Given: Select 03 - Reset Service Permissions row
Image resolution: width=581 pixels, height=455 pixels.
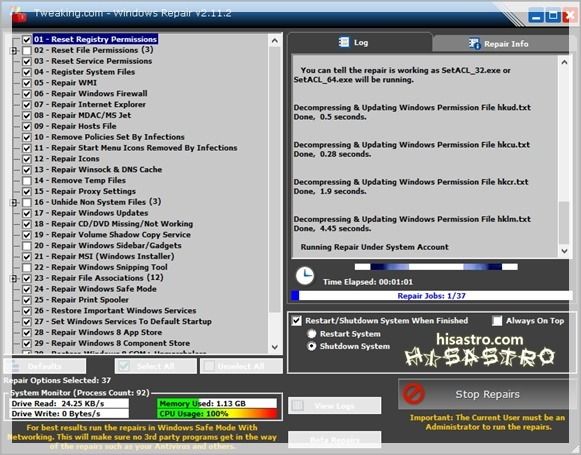Looking at the screenshot, I should click(x=93, y=61).
